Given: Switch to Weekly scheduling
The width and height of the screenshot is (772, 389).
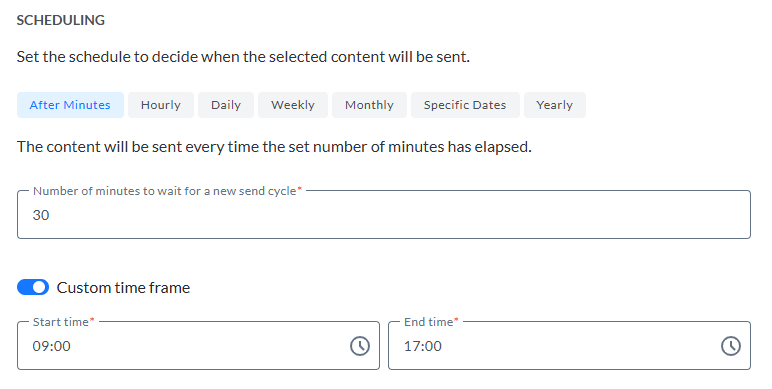Looking at the screenshot, I should [x=293, y=105].
